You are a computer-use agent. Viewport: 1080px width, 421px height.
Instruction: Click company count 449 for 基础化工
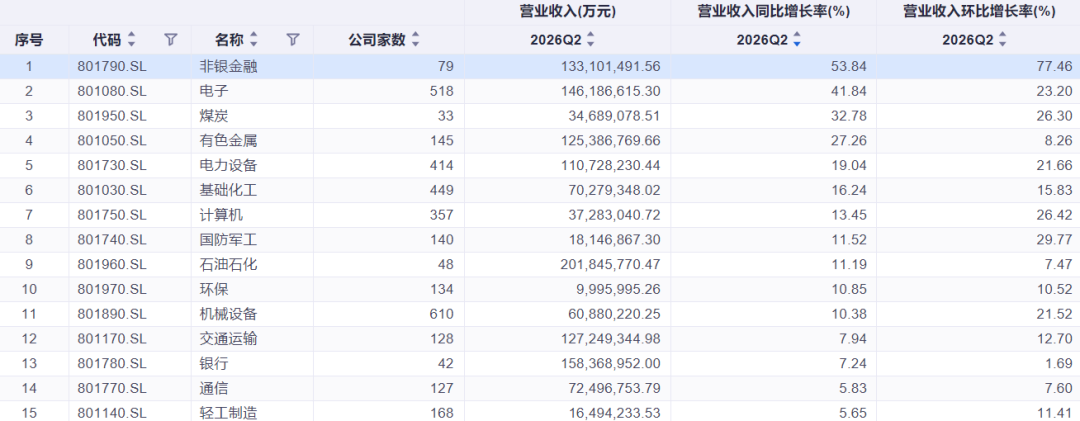tap(441, 190)
